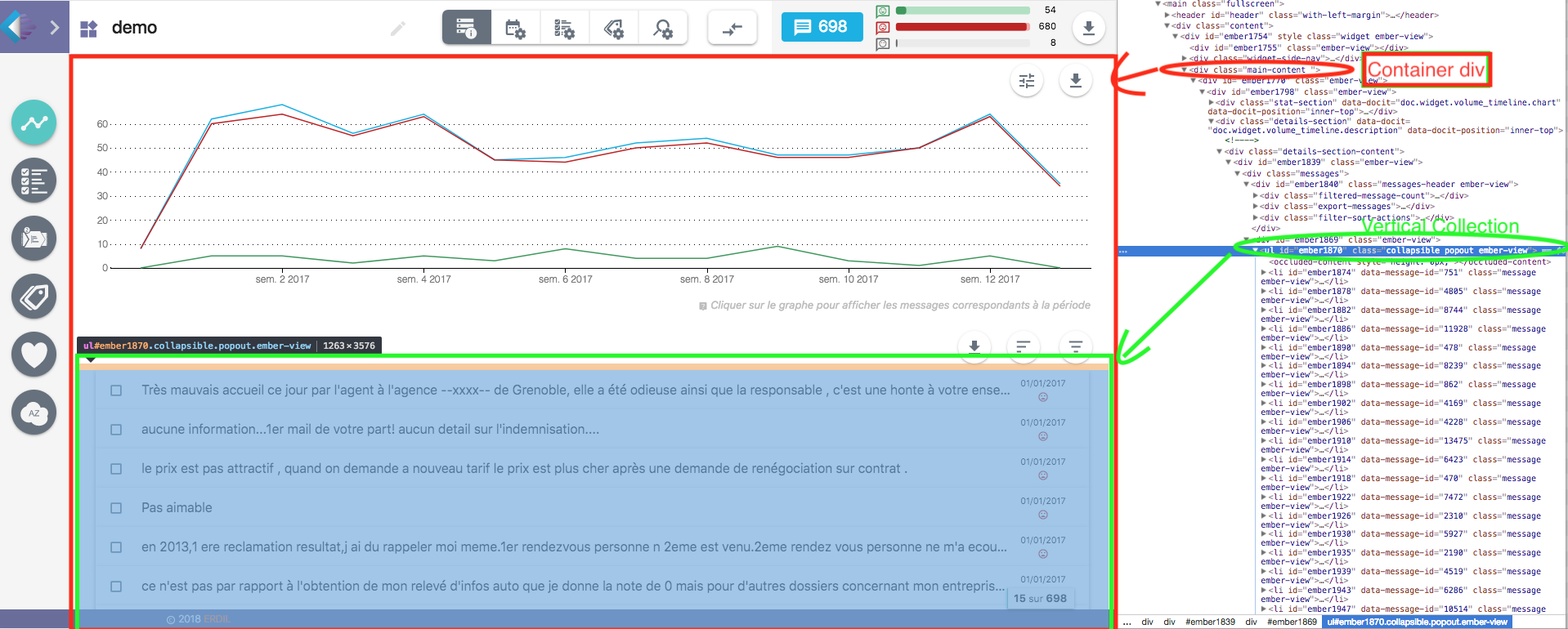Open chart tuning settings icon
The width and height of the screenshot is (1568, 629).
[x=1027, y=80]
